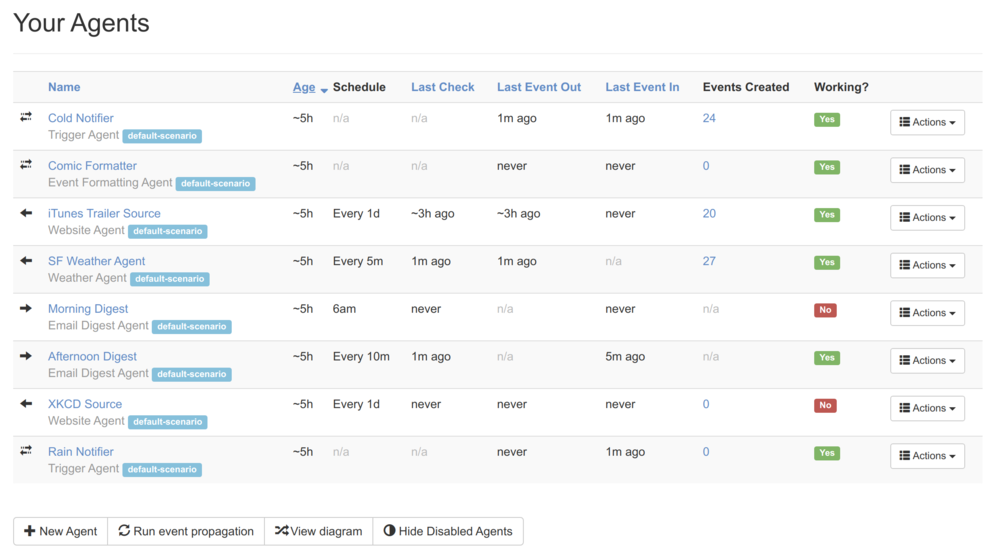Click the right arrow icon beside Morning Digest
Screen dimensions: 1000x560
tap(26, 308)
